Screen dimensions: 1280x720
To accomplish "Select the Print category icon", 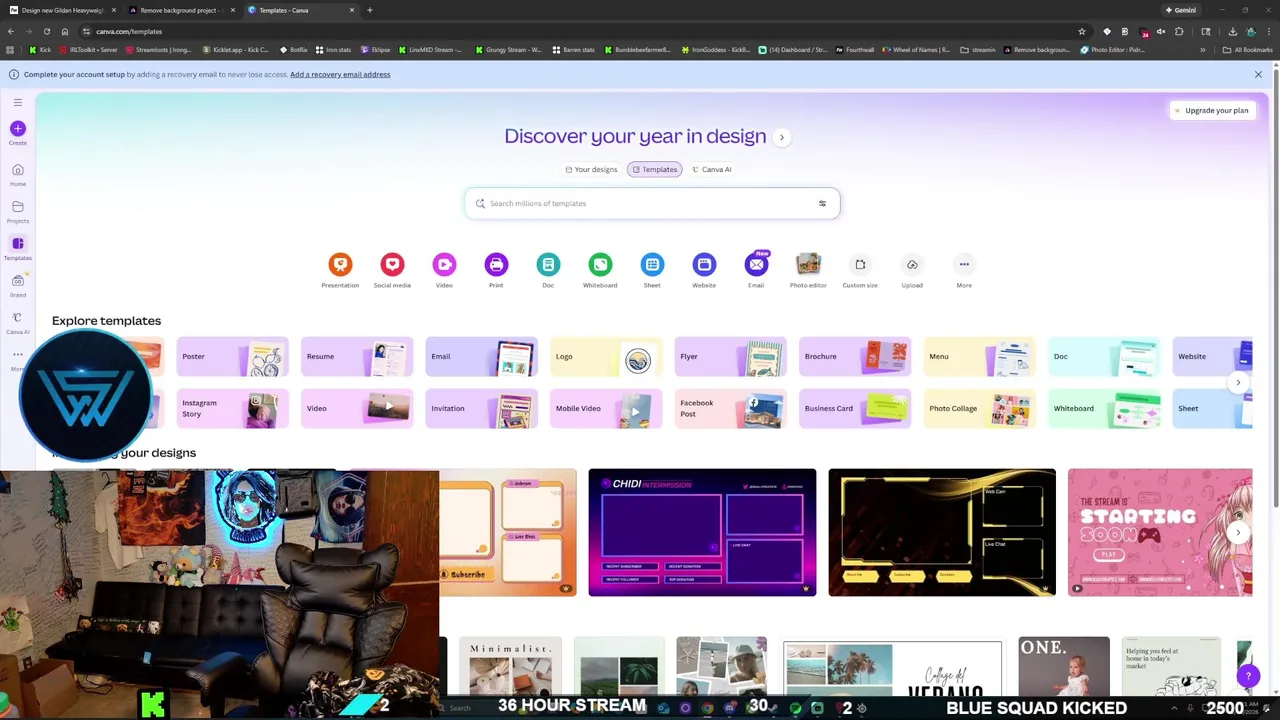I will point(496,264).
